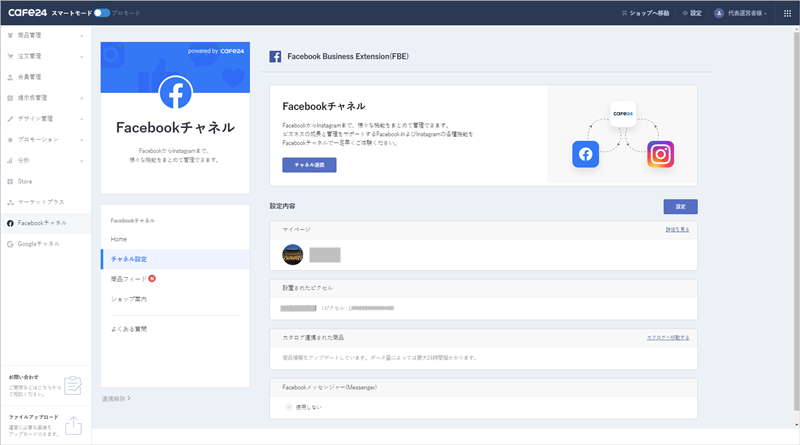The height and width of the screenshot is (445, 800).
Task: Expand the 商品管理 sidebar menu arrow
Action: tap(82, 36)
